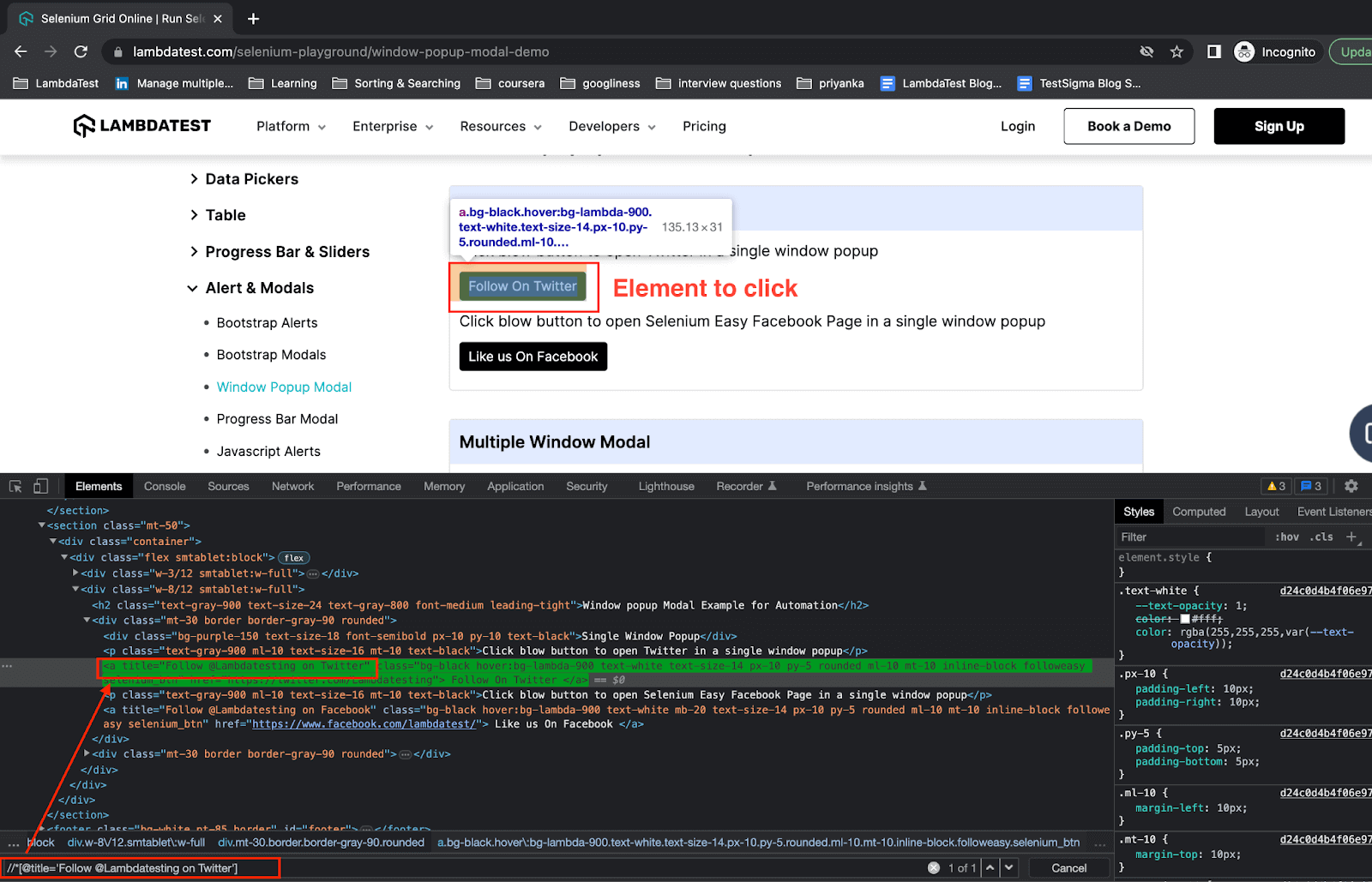Viewport: 1372px width, 882px height.
Task: Jump to next search result arrow
Action: pos(1009,867)
